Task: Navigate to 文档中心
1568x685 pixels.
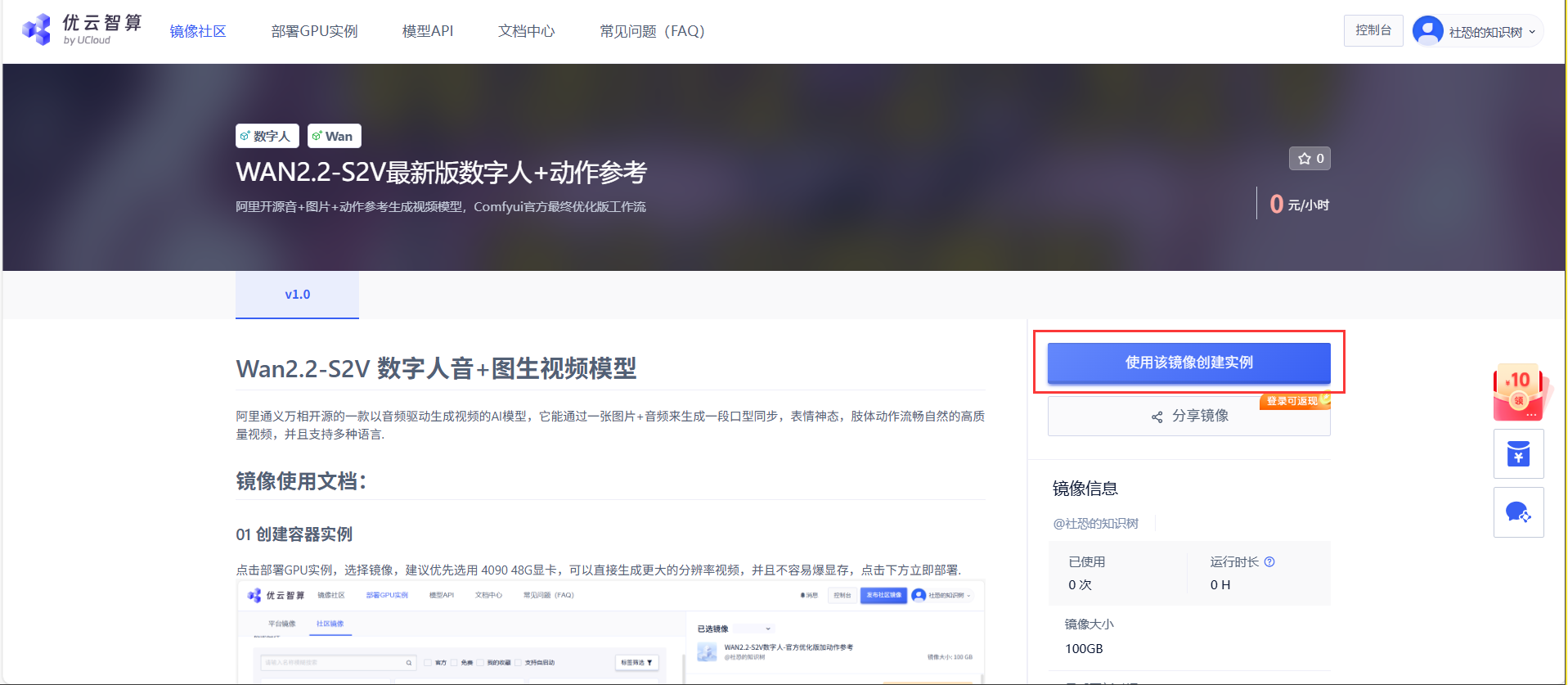Action: 526,31
